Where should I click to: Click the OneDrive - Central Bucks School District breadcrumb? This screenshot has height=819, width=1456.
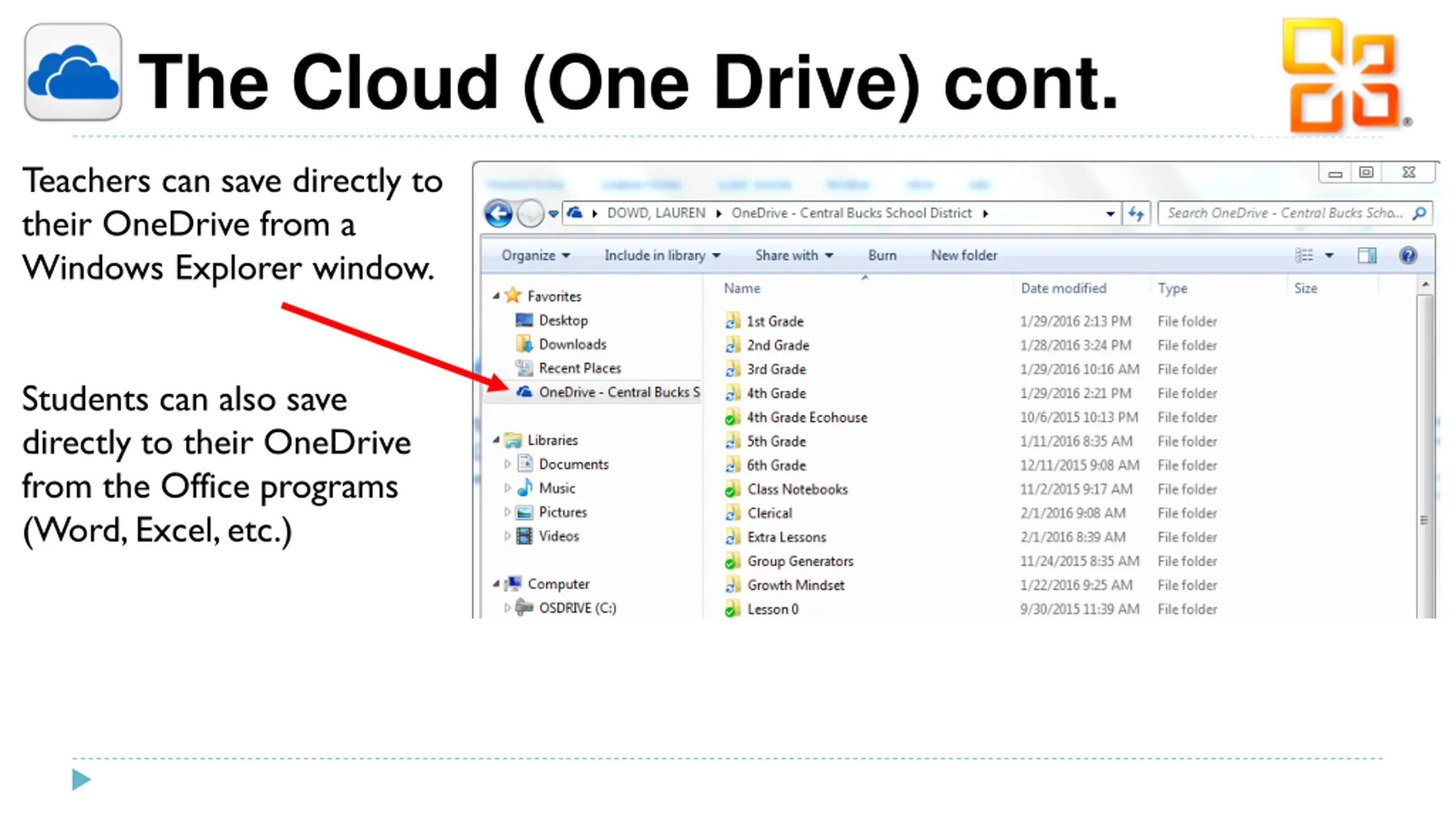[x=851, y=213]
